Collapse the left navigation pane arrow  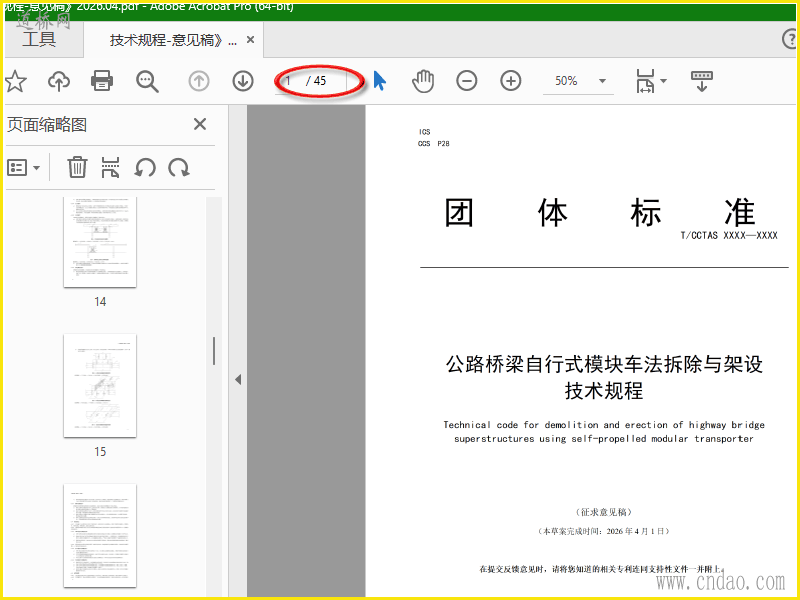tap(238, 380)
